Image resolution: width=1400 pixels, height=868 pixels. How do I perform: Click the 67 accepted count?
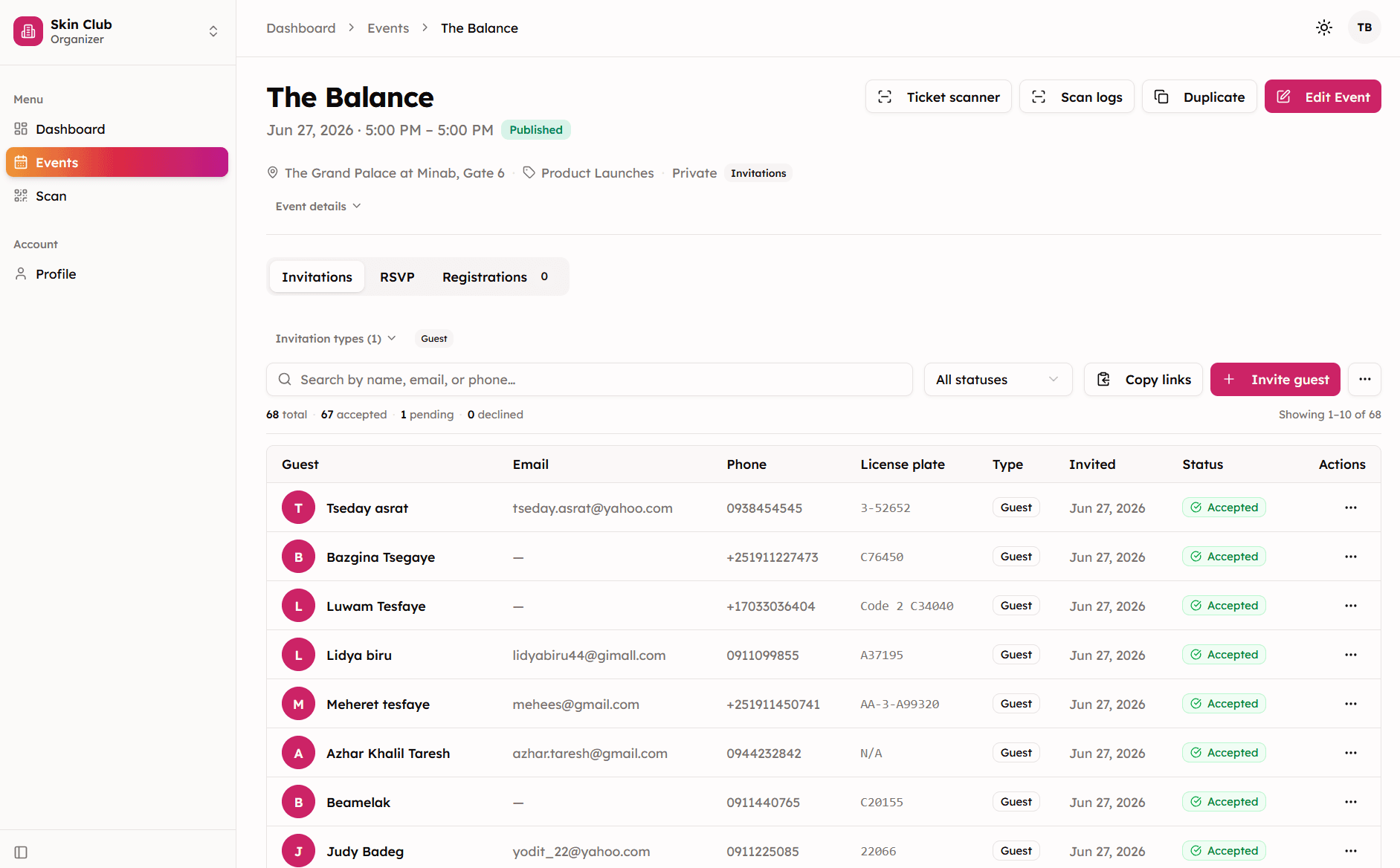(x=354, y=415)
